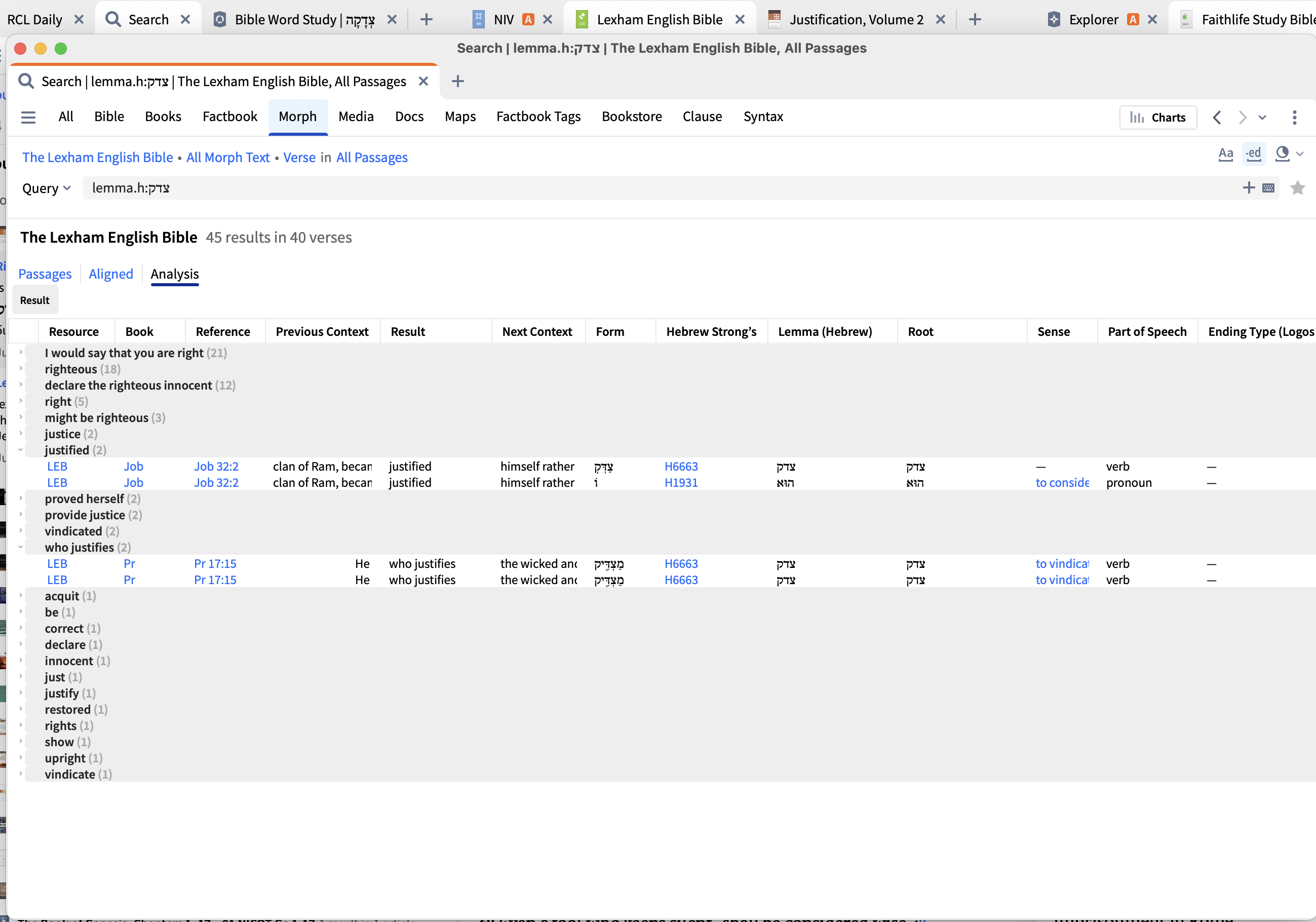Switch to the Search top tab
The image size is (1316, 922).
tap(148, 19)
